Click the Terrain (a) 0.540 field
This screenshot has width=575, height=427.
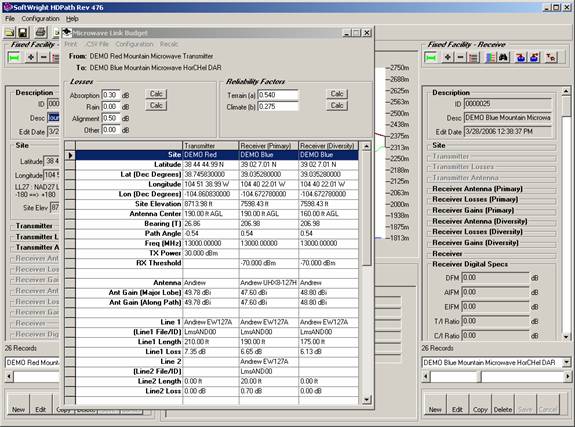coord(278,95)
